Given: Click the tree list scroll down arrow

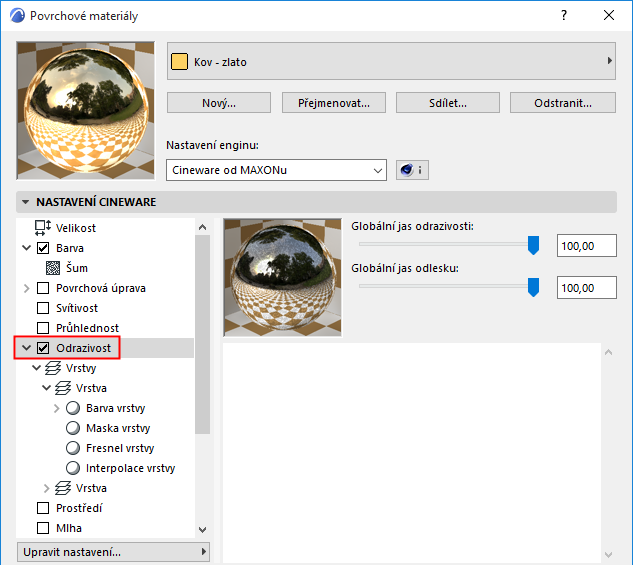Looking at the screenshot, I should tap(203, 529).
